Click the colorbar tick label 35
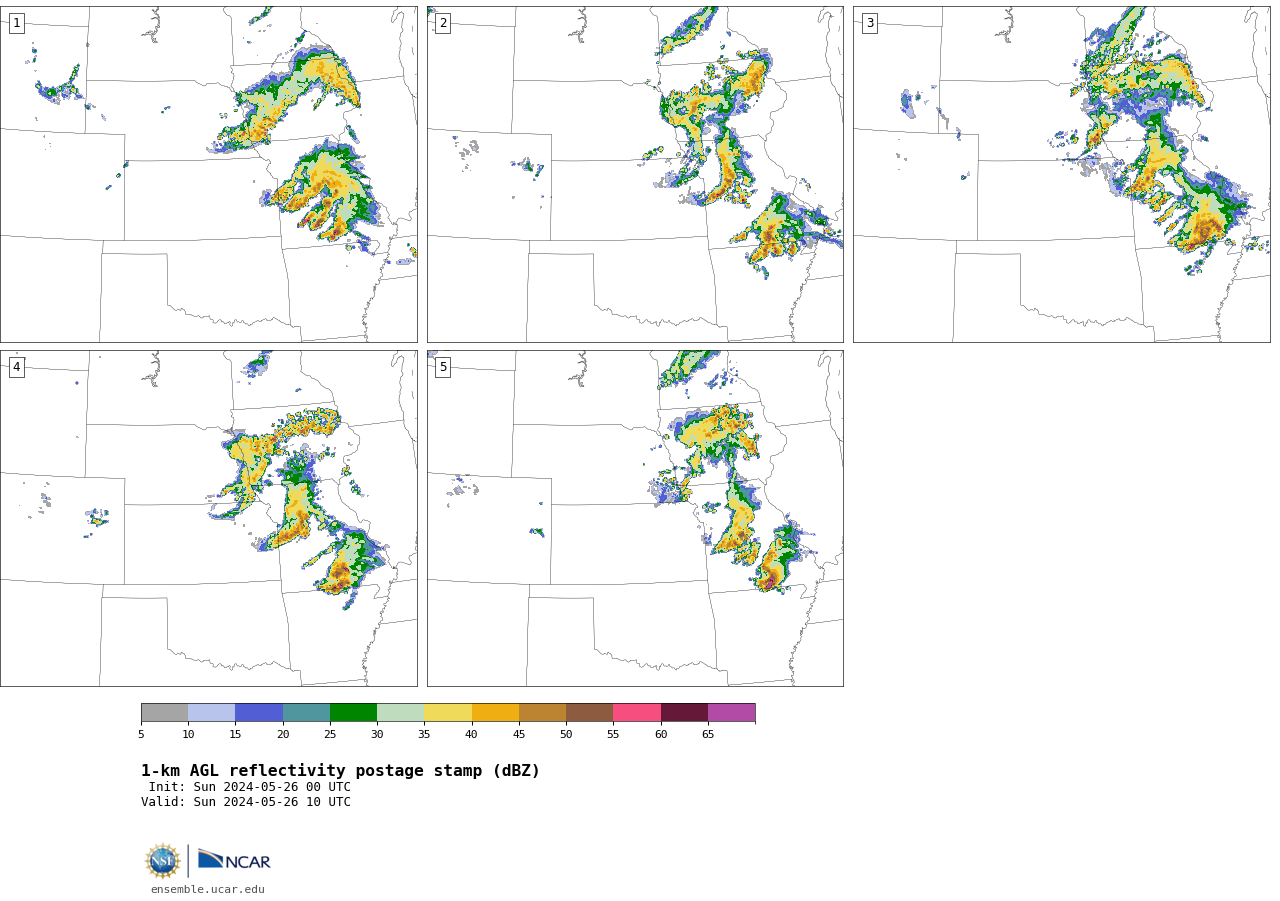 [424, 734]
